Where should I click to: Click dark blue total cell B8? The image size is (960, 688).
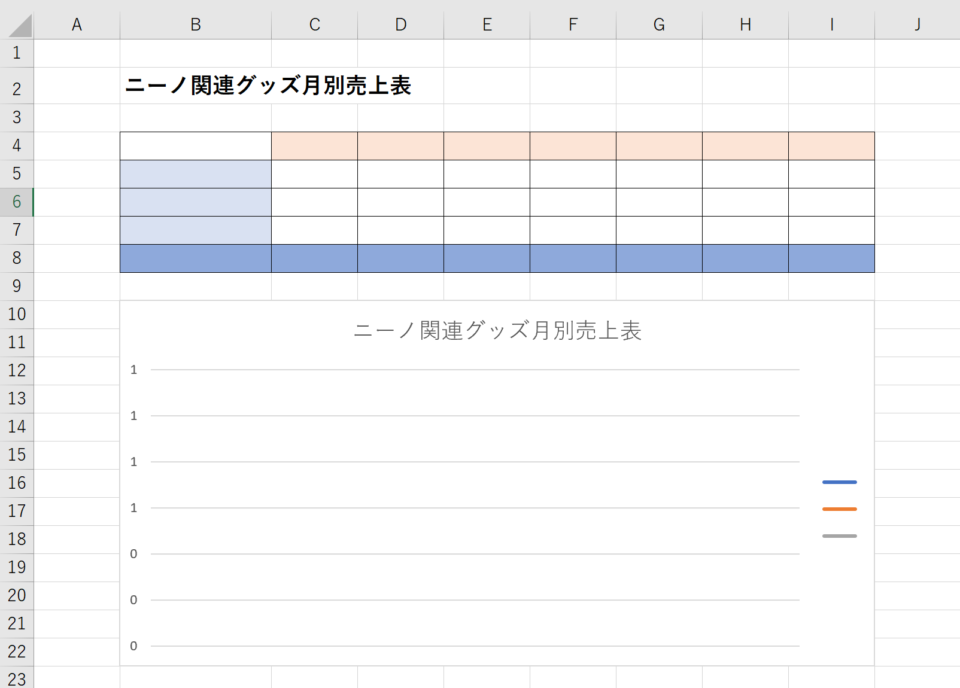click(x=195, y=258)
